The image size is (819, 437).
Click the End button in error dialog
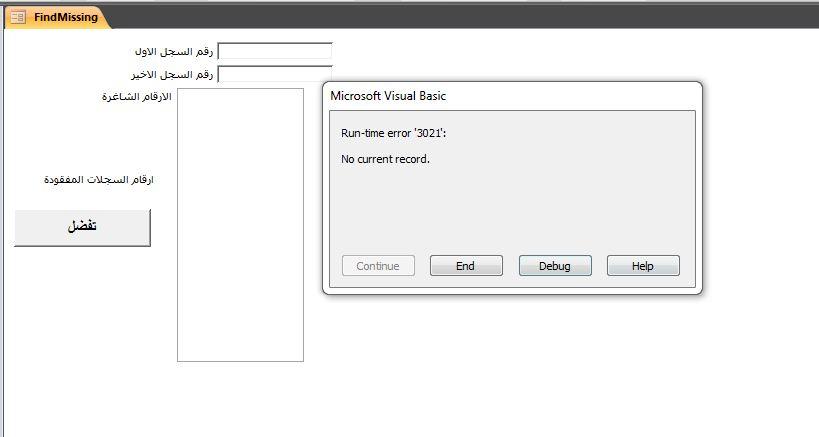click(x=465, y=266)
